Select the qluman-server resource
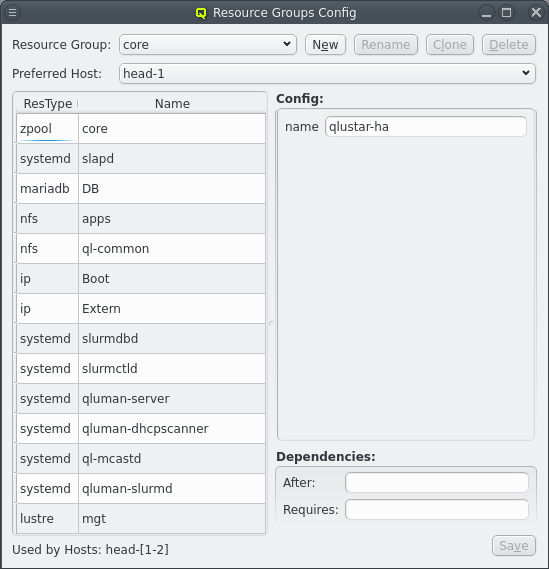Viewport: 549px width, 569px height. (141, 399)
